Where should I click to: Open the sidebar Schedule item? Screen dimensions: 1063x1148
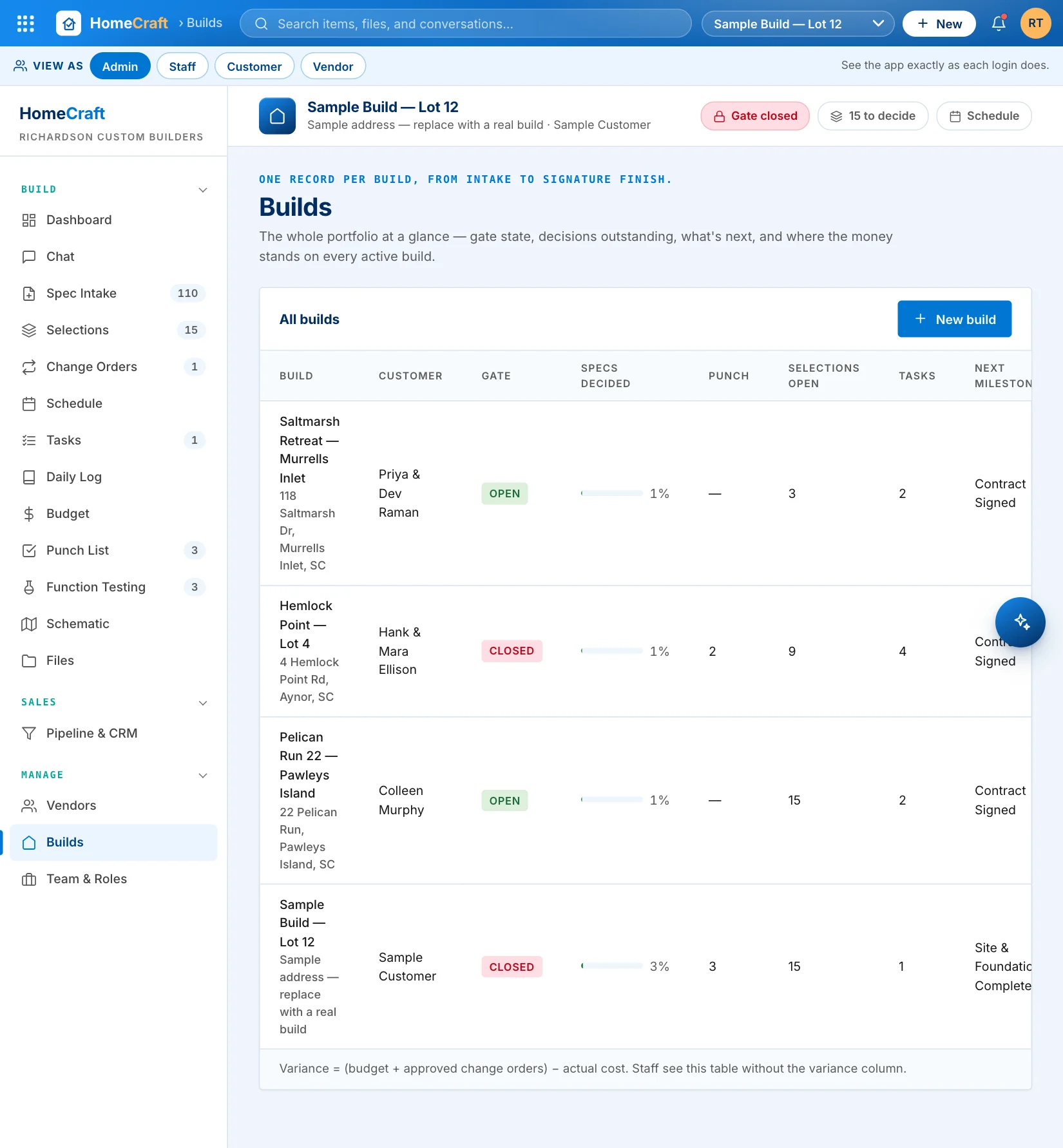[113, 404]
